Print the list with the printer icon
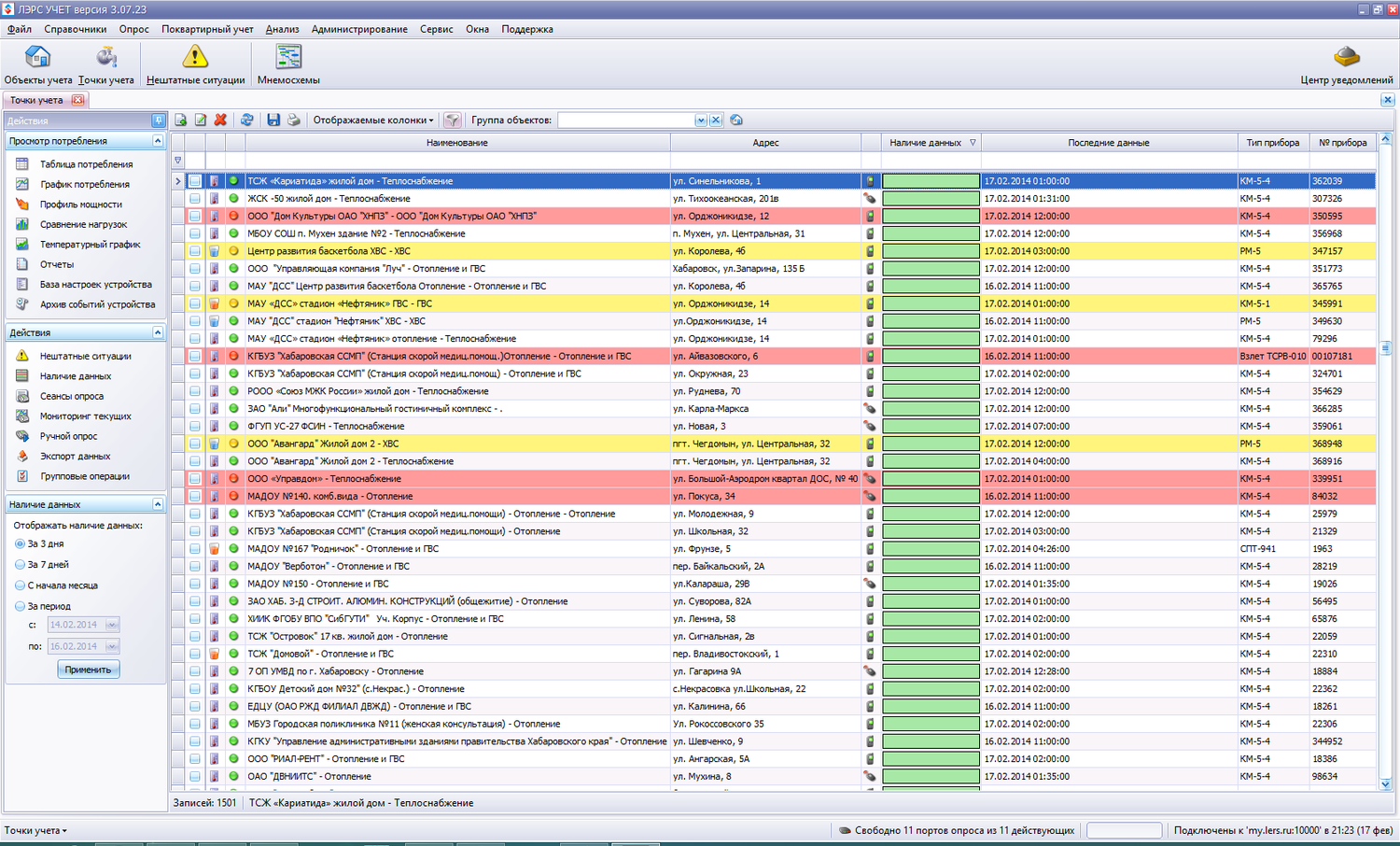The height and width of the screenshot is (846, 1400). (x=293, y=120)
